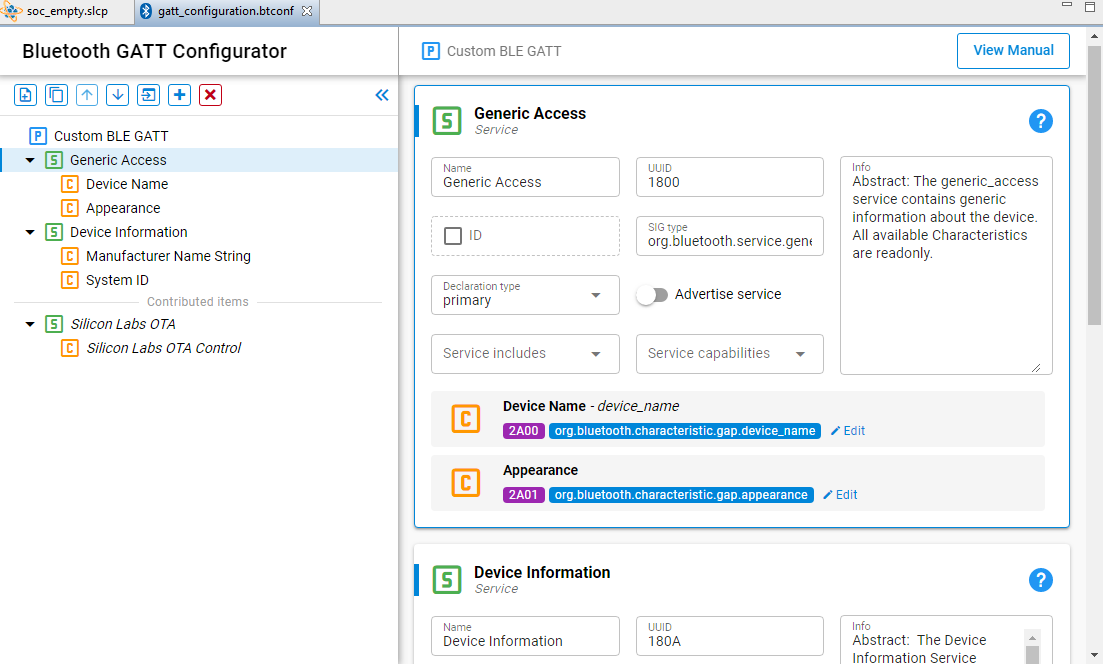The width and height of the screenshot is (1103, 664).
Task: Move the selected item up
Action: coord(87,94)
